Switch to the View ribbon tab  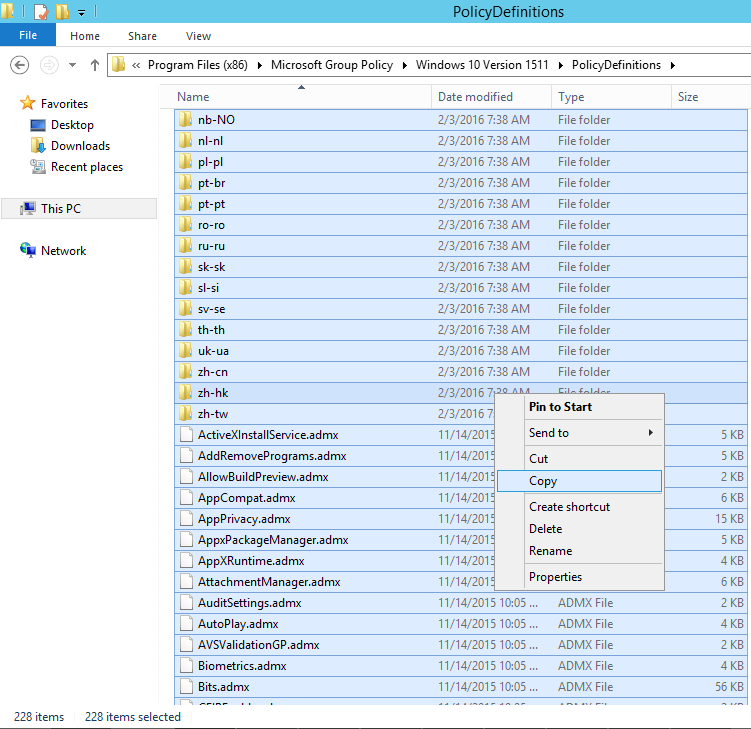198,36
